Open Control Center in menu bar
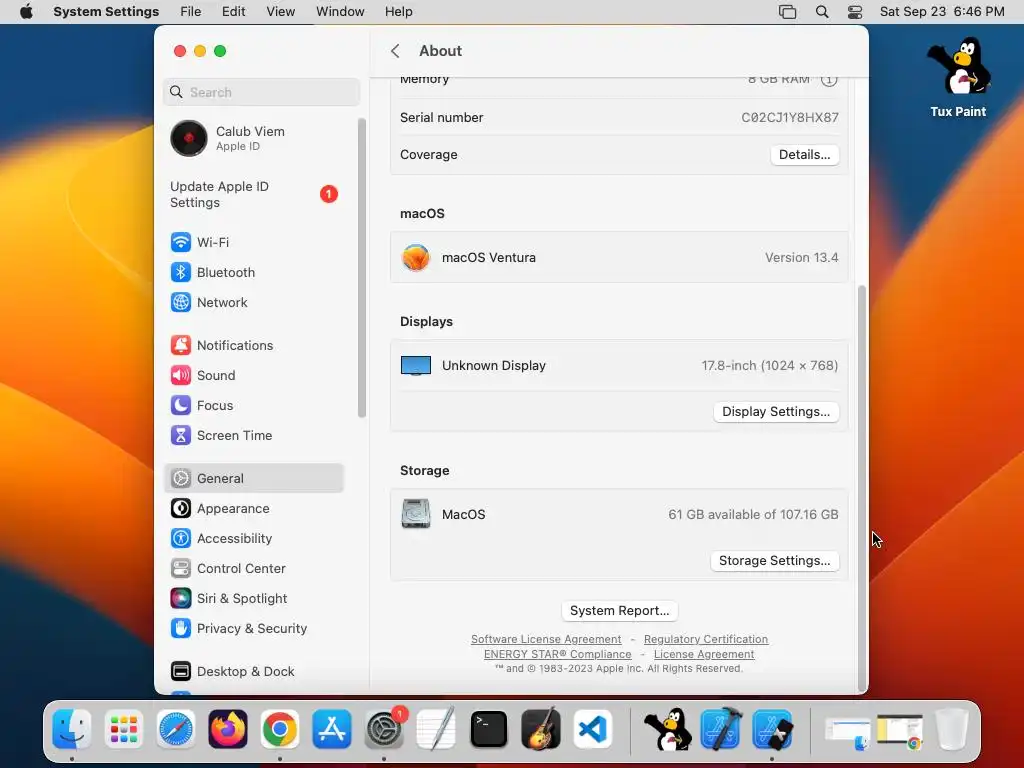 pyautogui.click(x=855, y=12)
